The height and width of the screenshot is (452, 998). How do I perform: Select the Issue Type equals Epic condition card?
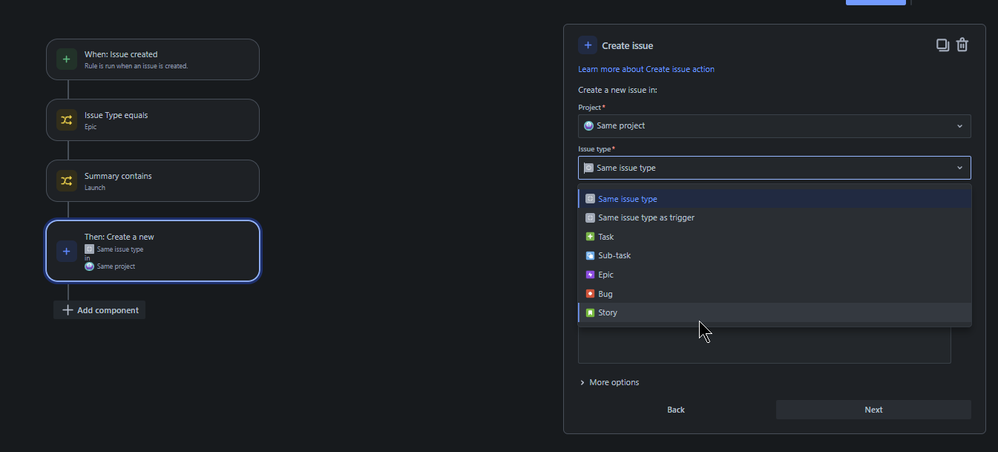[153, 120]
